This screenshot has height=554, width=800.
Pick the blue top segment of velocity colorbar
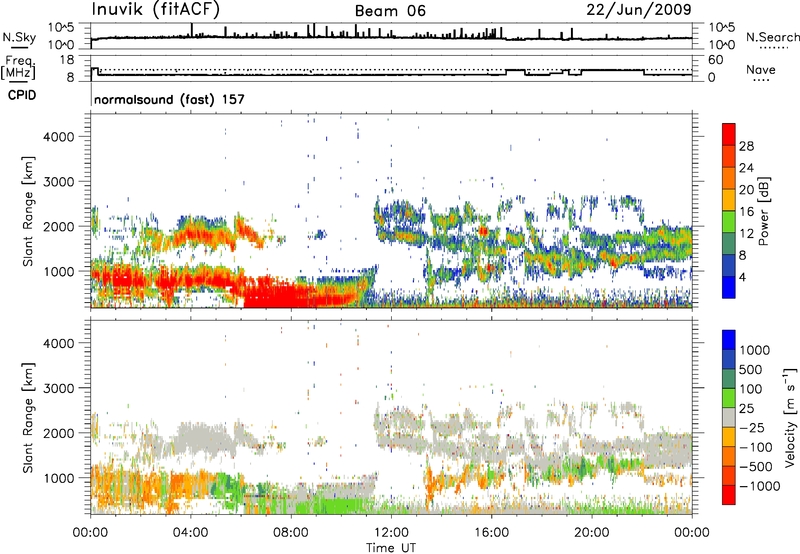click(729, 340)
